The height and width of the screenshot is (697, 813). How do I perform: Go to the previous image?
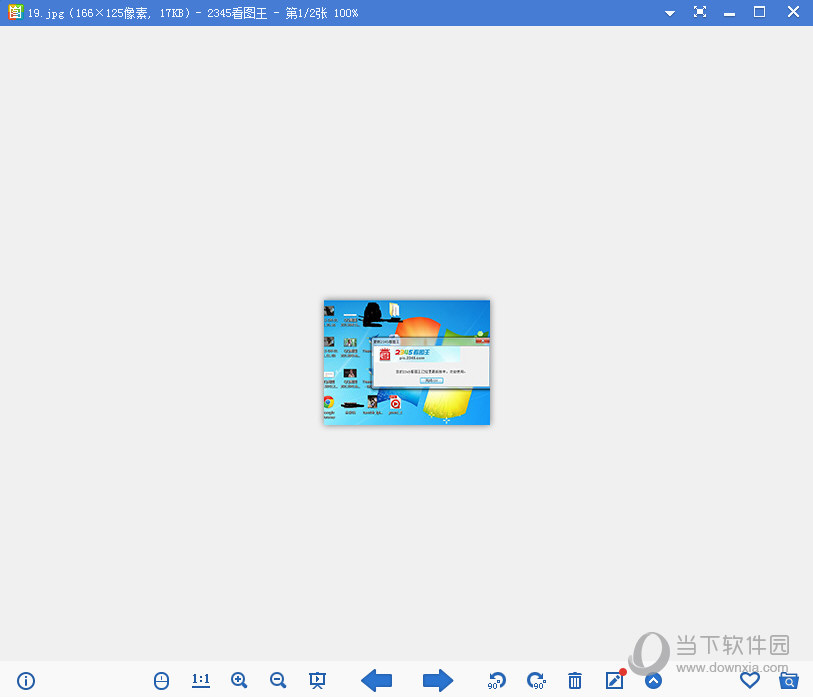pos(376,680)
